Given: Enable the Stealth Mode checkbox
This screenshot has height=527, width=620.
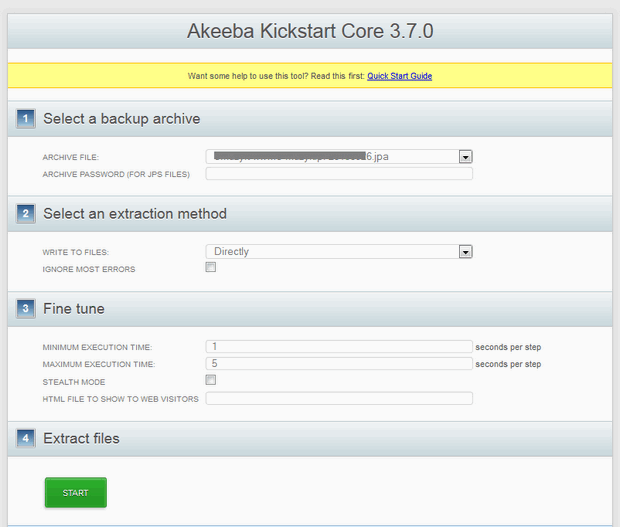Looking at the screenshot, I should point(210,380).
